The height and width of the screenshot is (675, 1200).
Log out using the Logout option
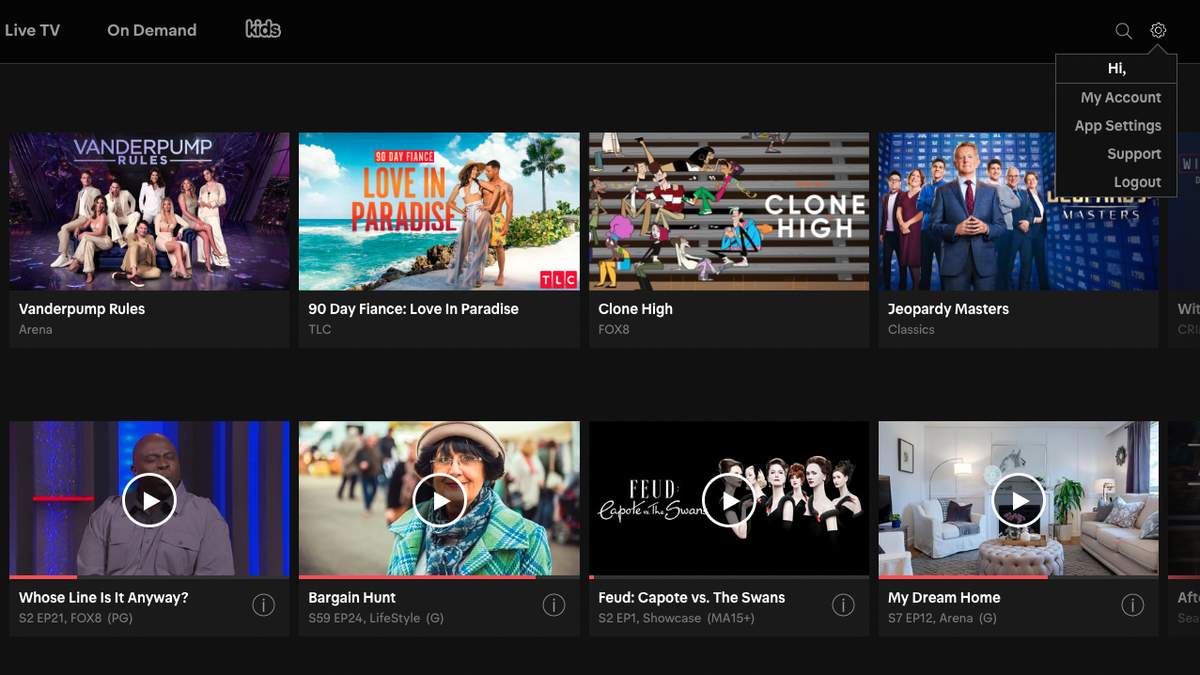tap(1137, 181)
